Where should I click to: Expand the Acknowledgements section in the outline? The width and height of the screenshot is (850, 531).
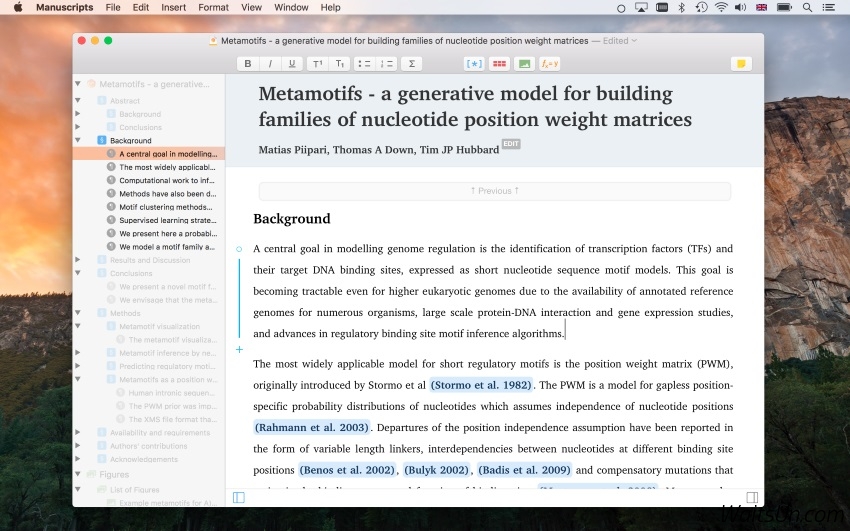click(x=78, y=459)
